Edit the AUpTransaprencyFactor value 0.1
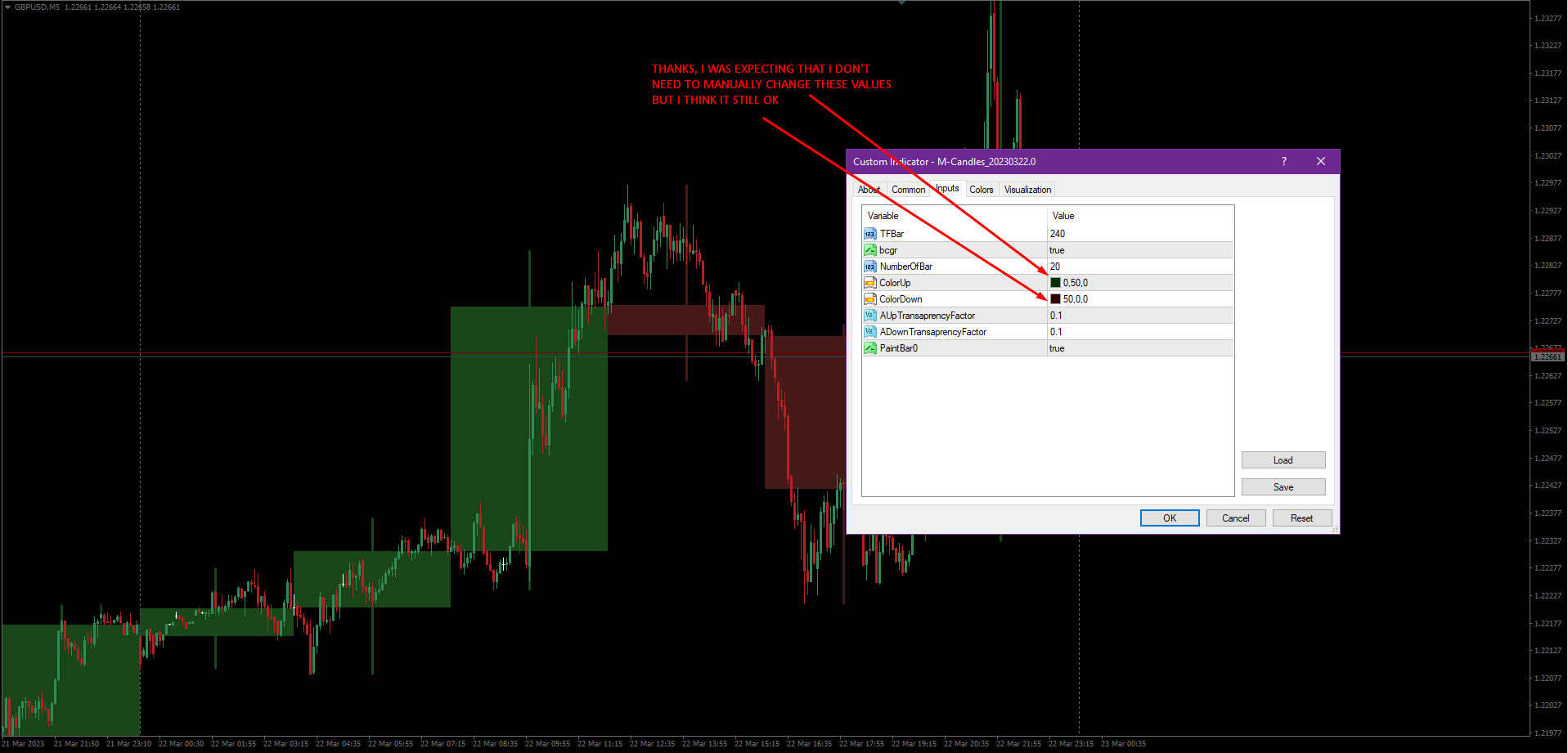Image resolution: width=1568 pixels, height=753 pixels. click(x=1140, y=316)
